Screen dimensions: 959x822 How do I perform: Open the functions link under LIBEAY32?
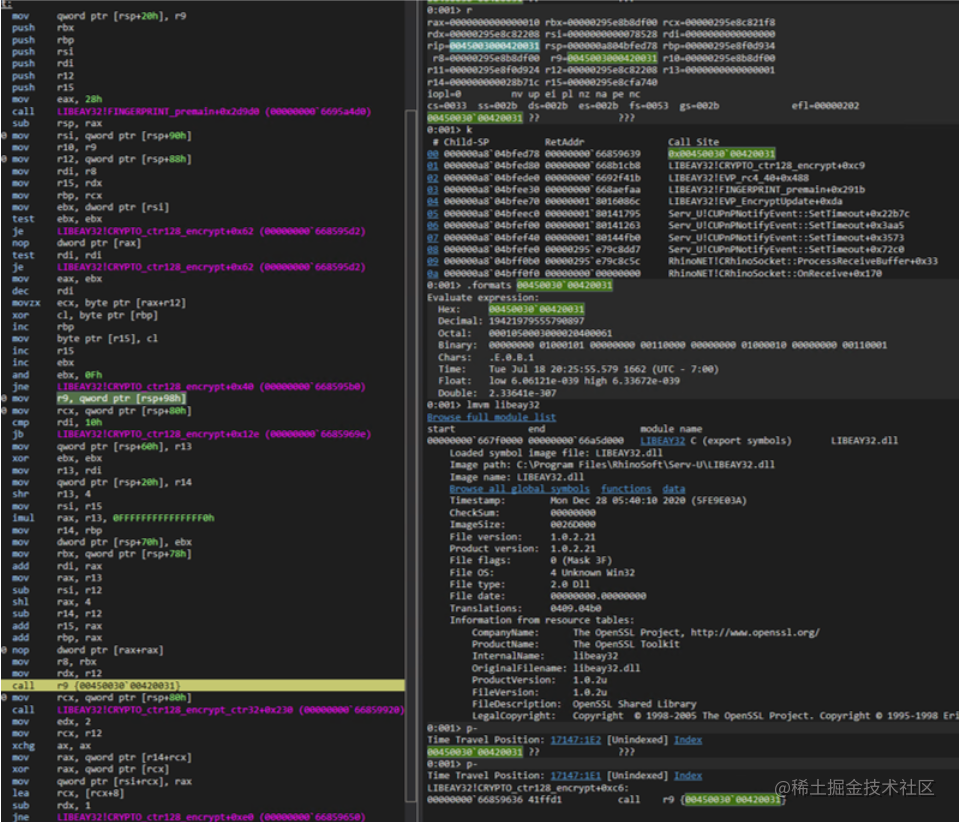coord(626,489)
